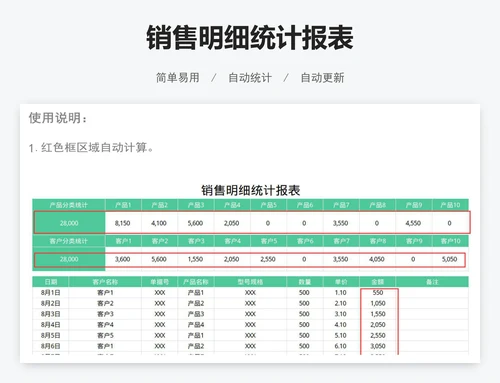
Task: Click the 8,150 value under 产品1
Action: click(x=122, y=223)
